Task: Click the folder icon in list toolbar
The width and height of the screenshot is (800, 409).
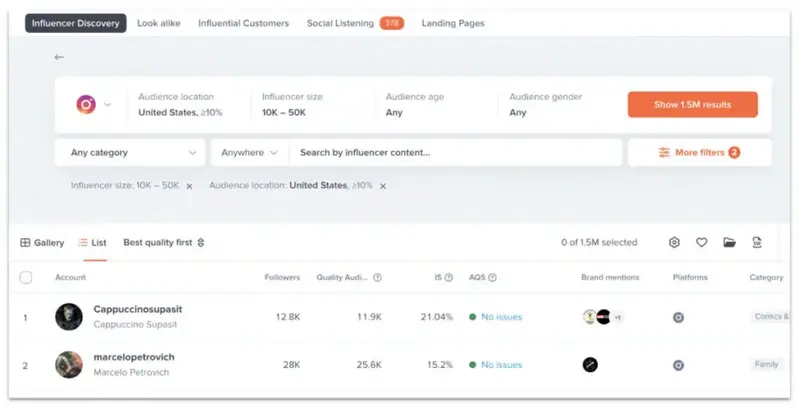Action: (x=730, y=242)
